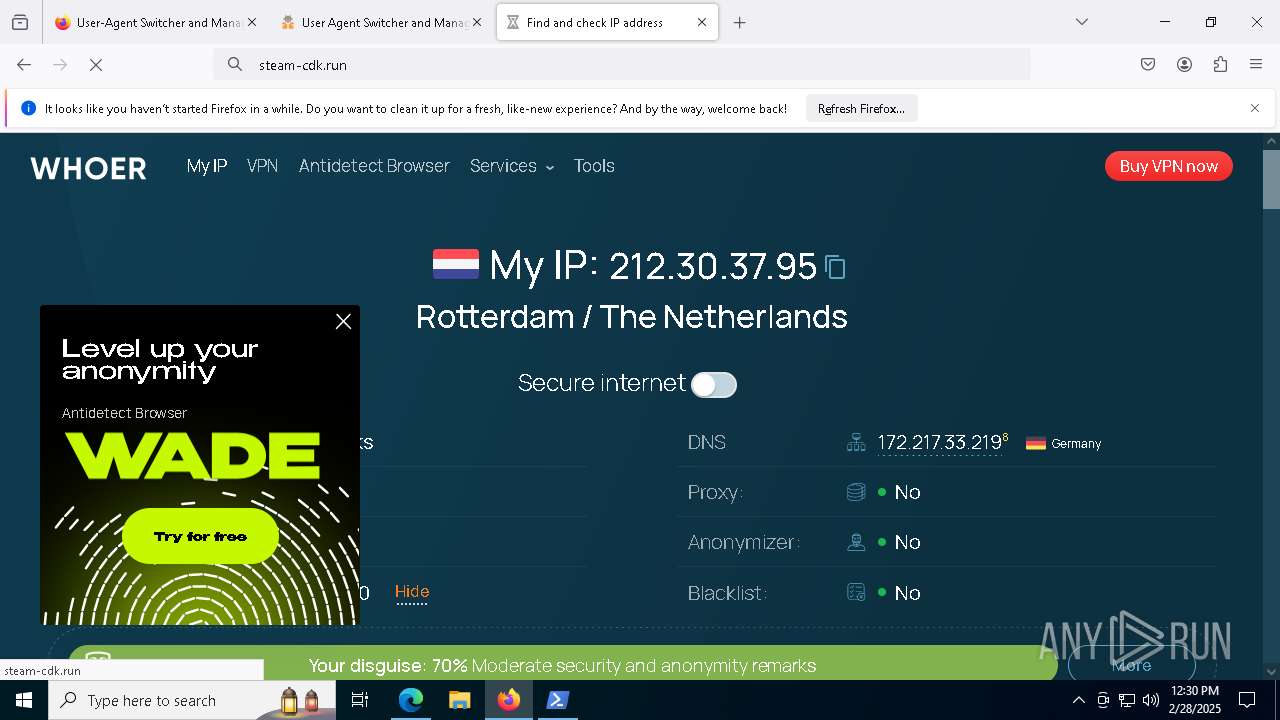Click the Blacklist icon

856,593
